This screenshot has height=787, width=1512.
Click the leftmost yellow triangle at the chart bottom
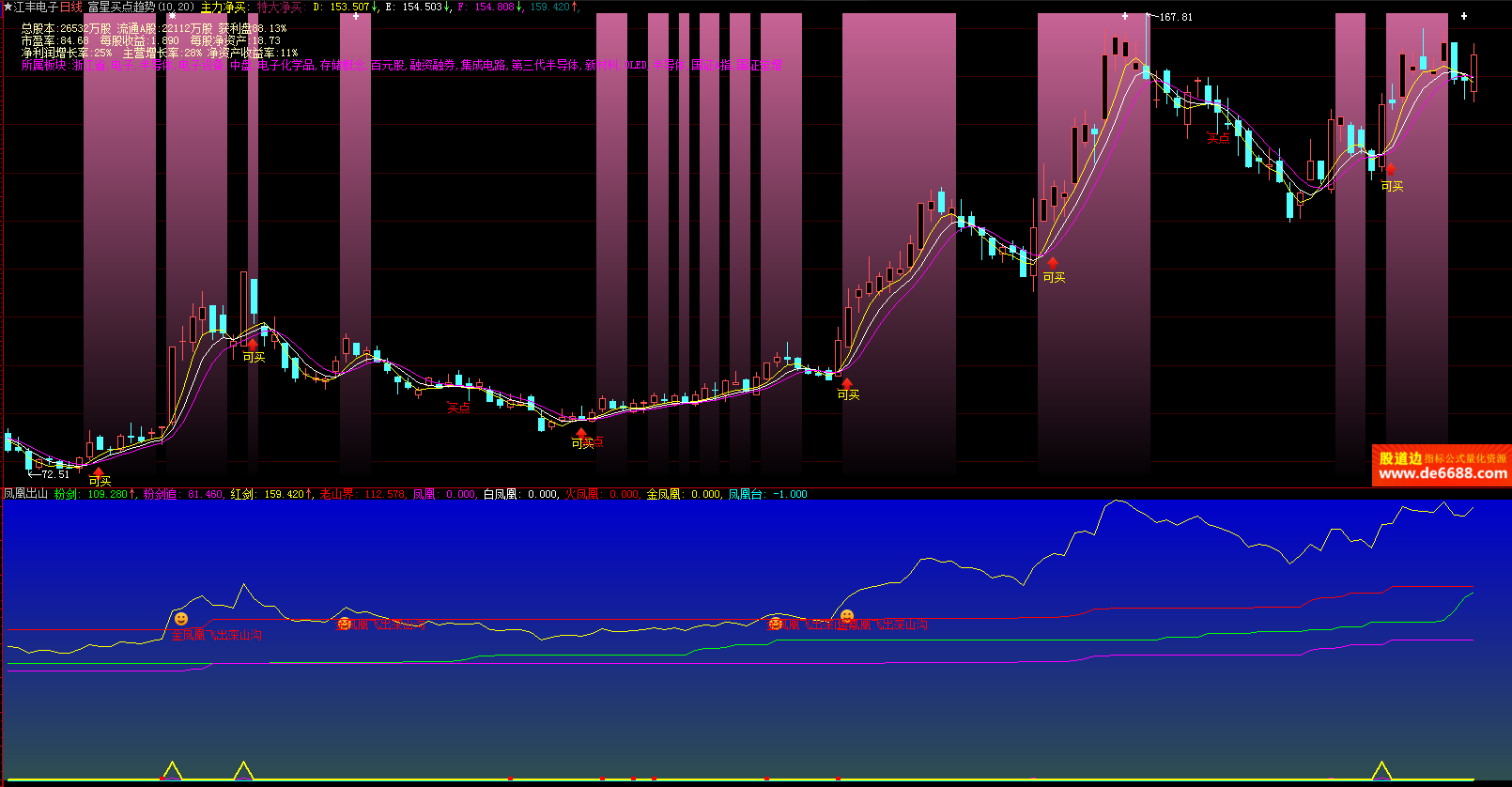pos(172,771)
